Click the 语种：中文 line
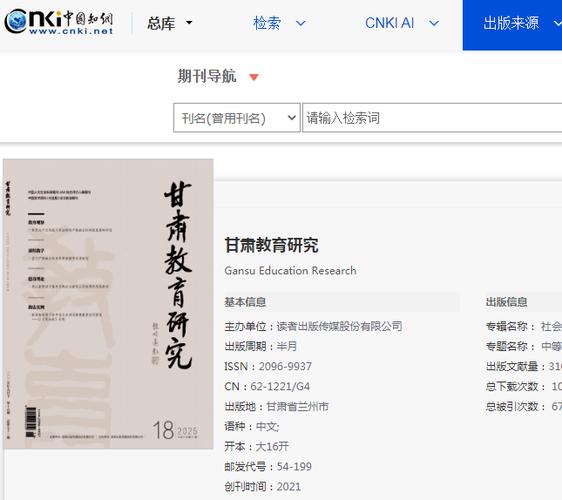Screen dimensions: 562x500 252,427
